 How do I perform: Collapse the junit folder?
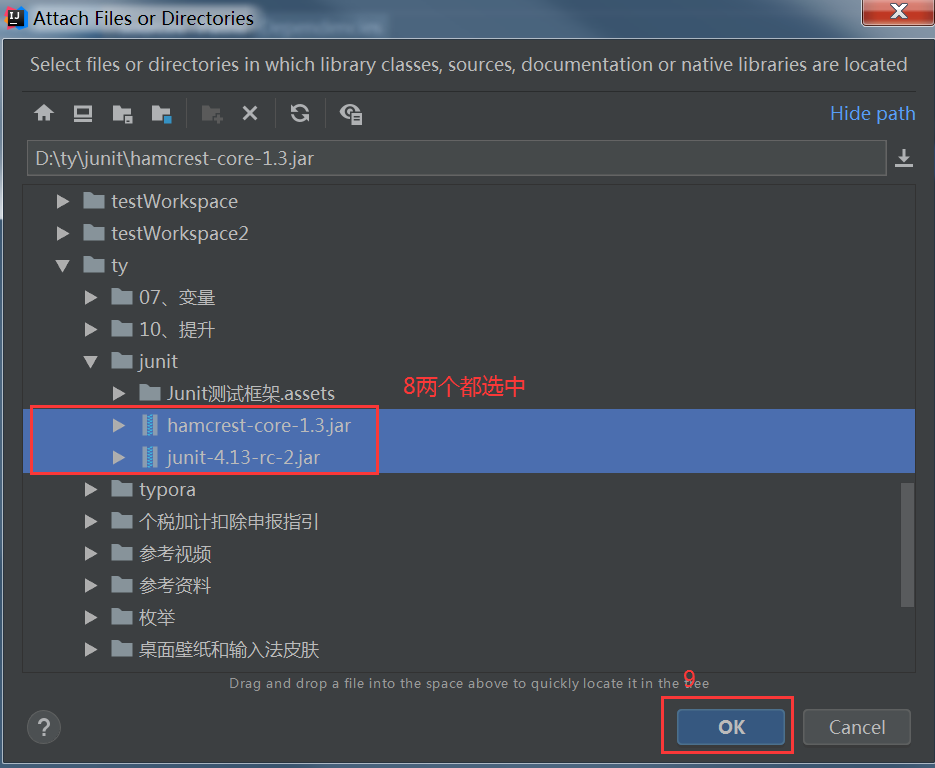(90, 361)
